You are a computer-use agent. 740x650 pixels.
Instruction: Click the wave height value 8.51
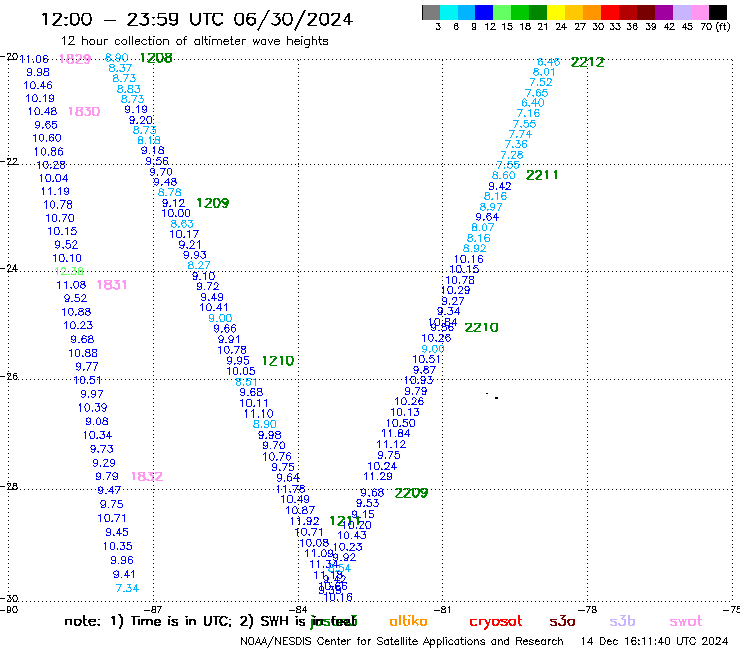246,382
